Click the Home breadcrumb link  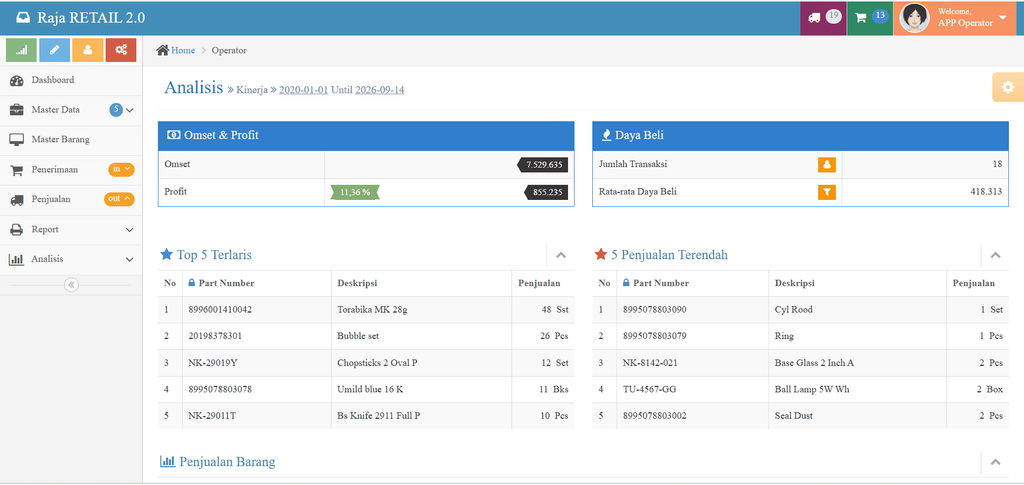[x=183, y=50]
